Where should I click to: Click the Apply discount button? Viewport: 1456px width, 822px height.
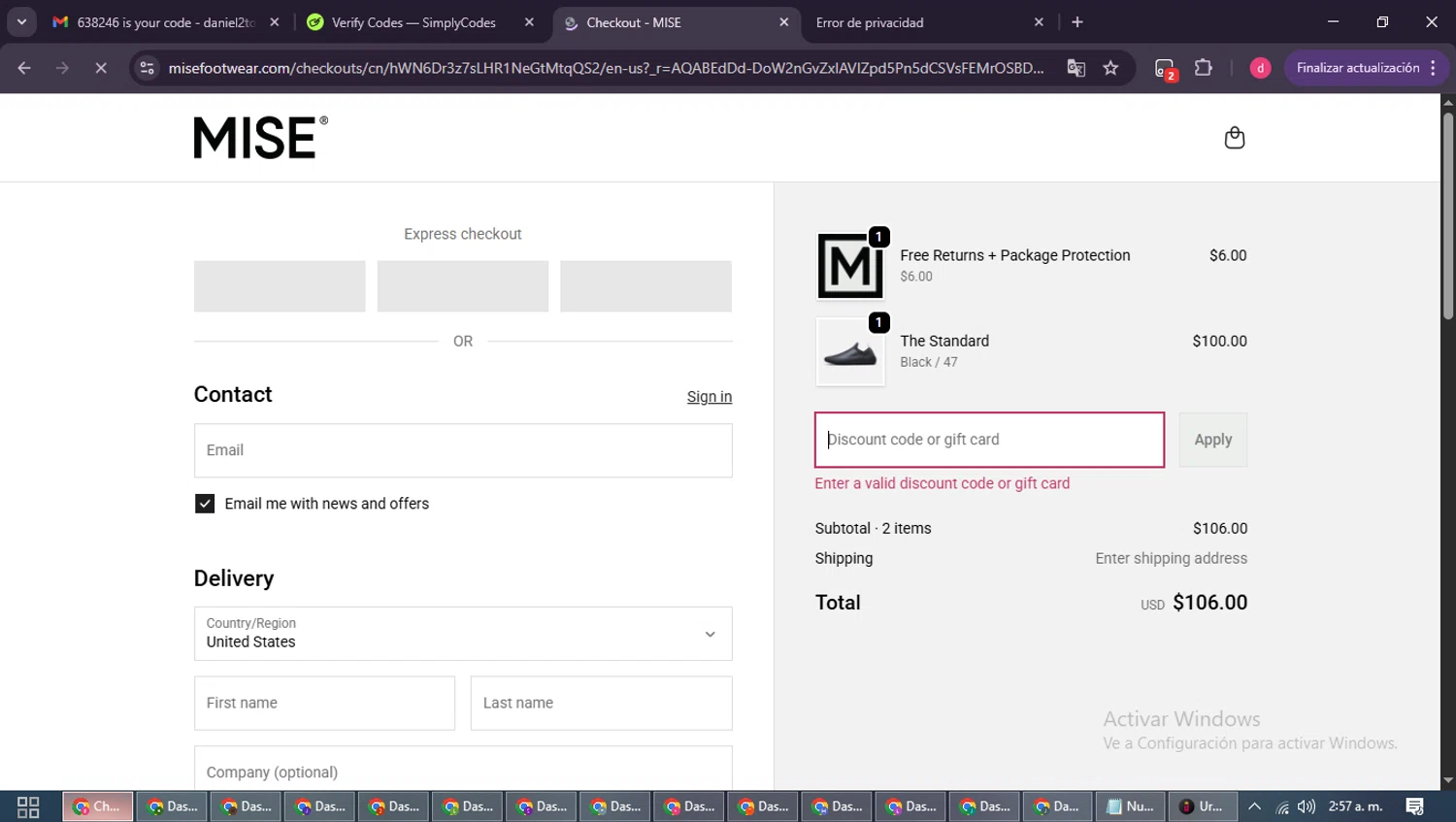tap(1213, 440)
